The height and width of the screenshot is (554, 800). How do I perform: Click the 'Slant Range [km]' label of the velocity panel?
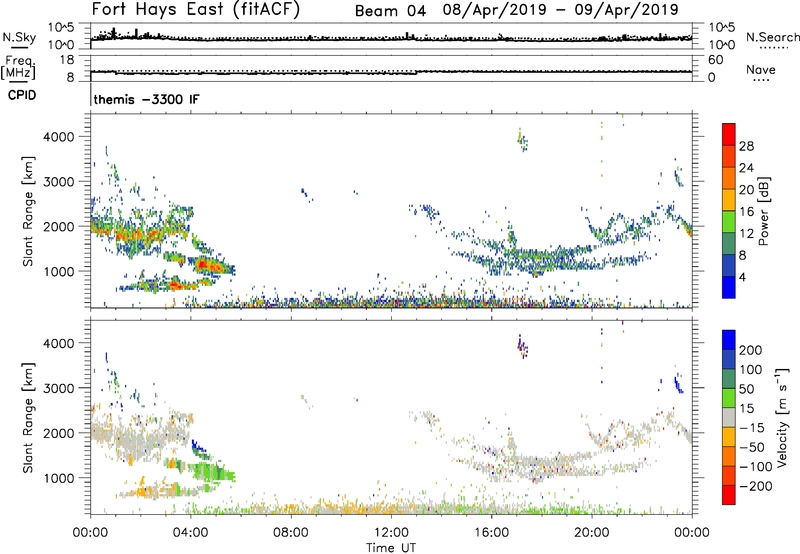coord(28,417)
